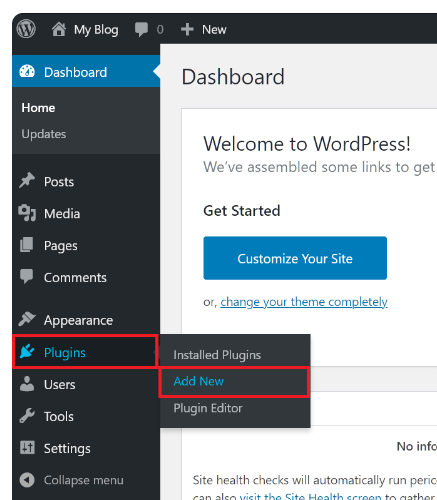Click the Pages icon in sidebar
The width and height of the screenshot is (437, 500).
coord(27,245)
